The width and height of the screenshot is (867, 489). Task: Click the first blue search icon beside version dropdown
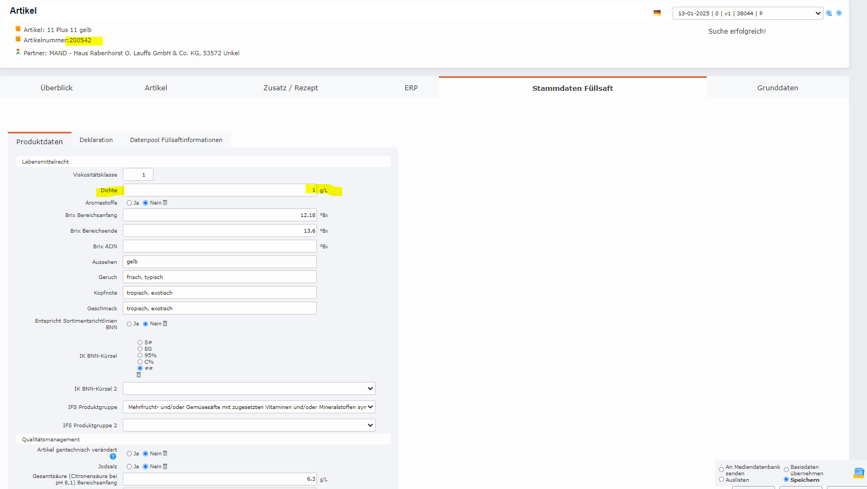(x=829, y=13)
